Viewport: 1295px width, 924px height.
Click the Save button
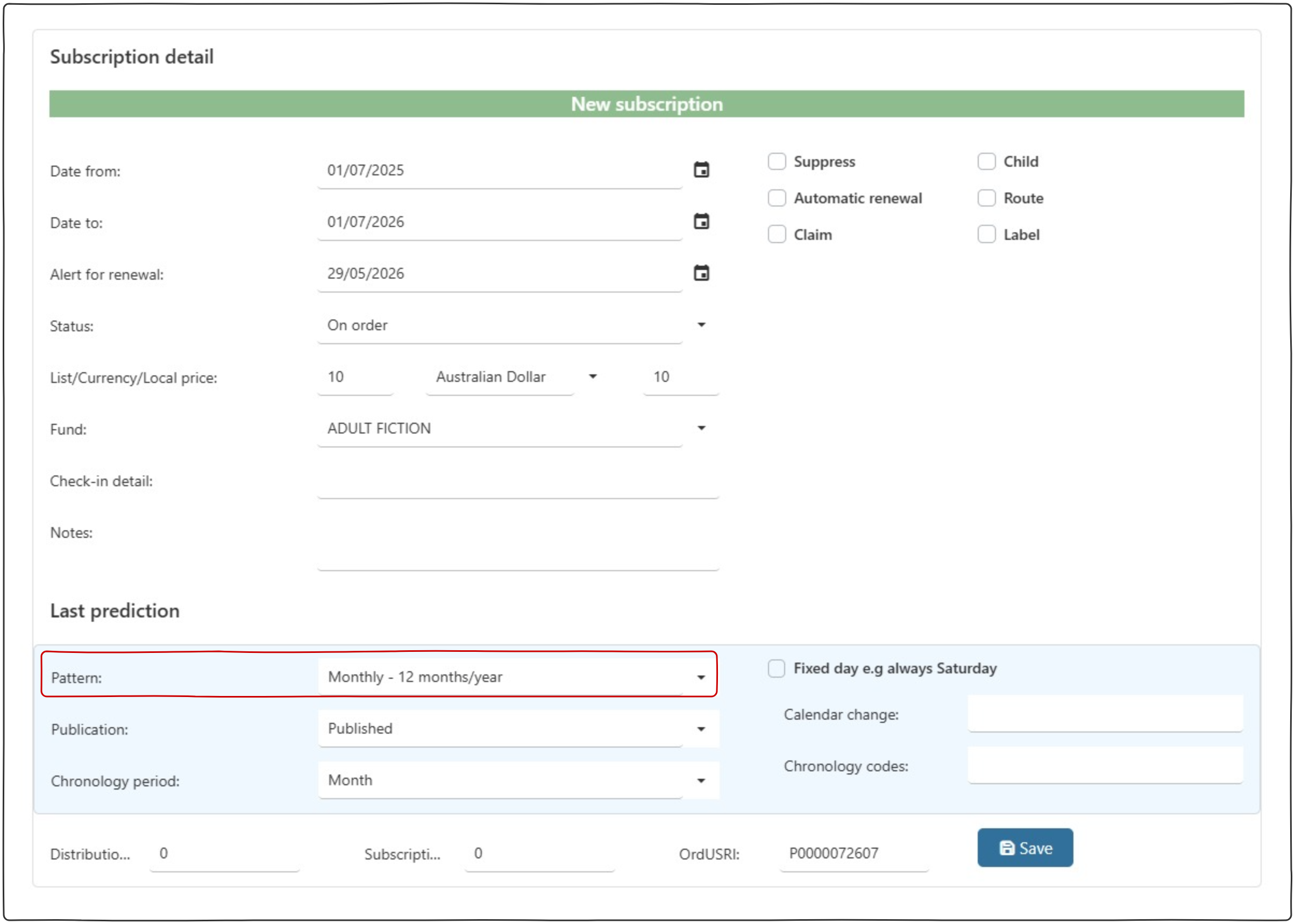click(1024, 848)
